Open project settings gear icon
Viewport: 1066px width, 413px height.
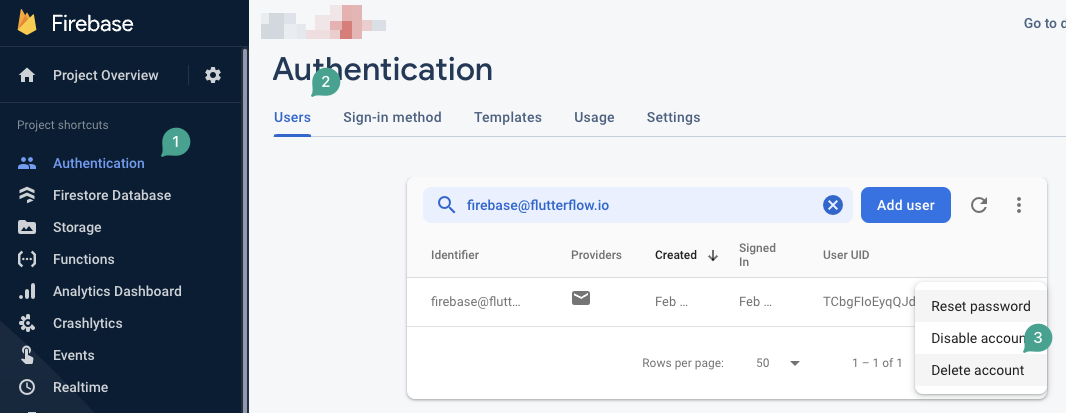(x=213, y=75)
